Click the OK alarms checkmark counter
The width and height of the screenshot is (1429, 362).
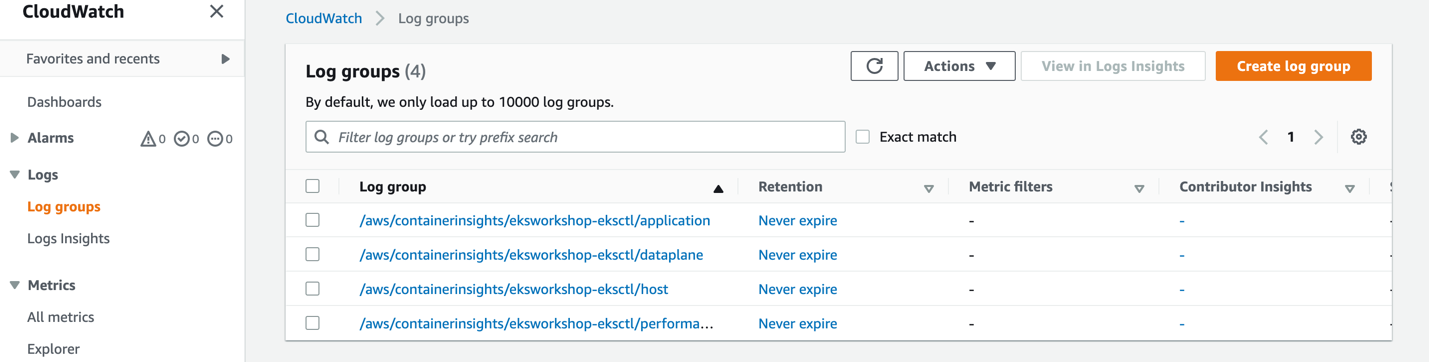[x=186, y=139]
